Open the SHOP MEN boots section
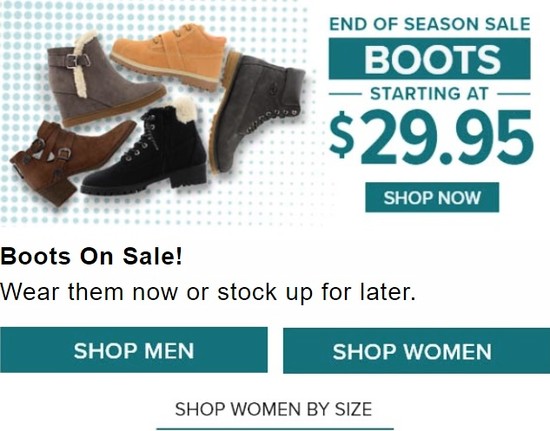Screen dimensions: 550x431 coord(134,350)
